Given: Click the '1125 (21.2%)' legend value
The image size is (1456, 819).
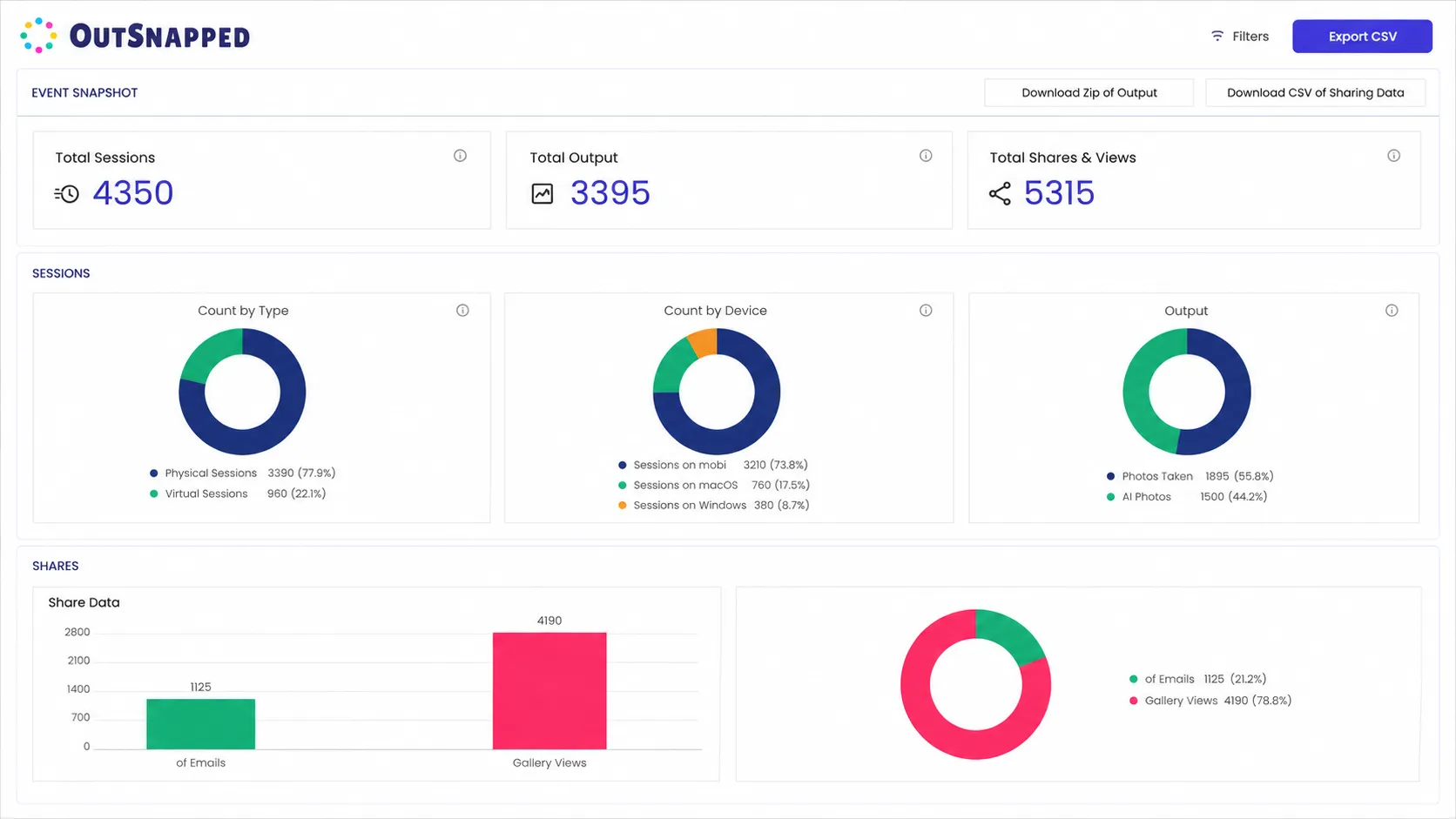Looking at the screenshot, I should click(1235, 679).
